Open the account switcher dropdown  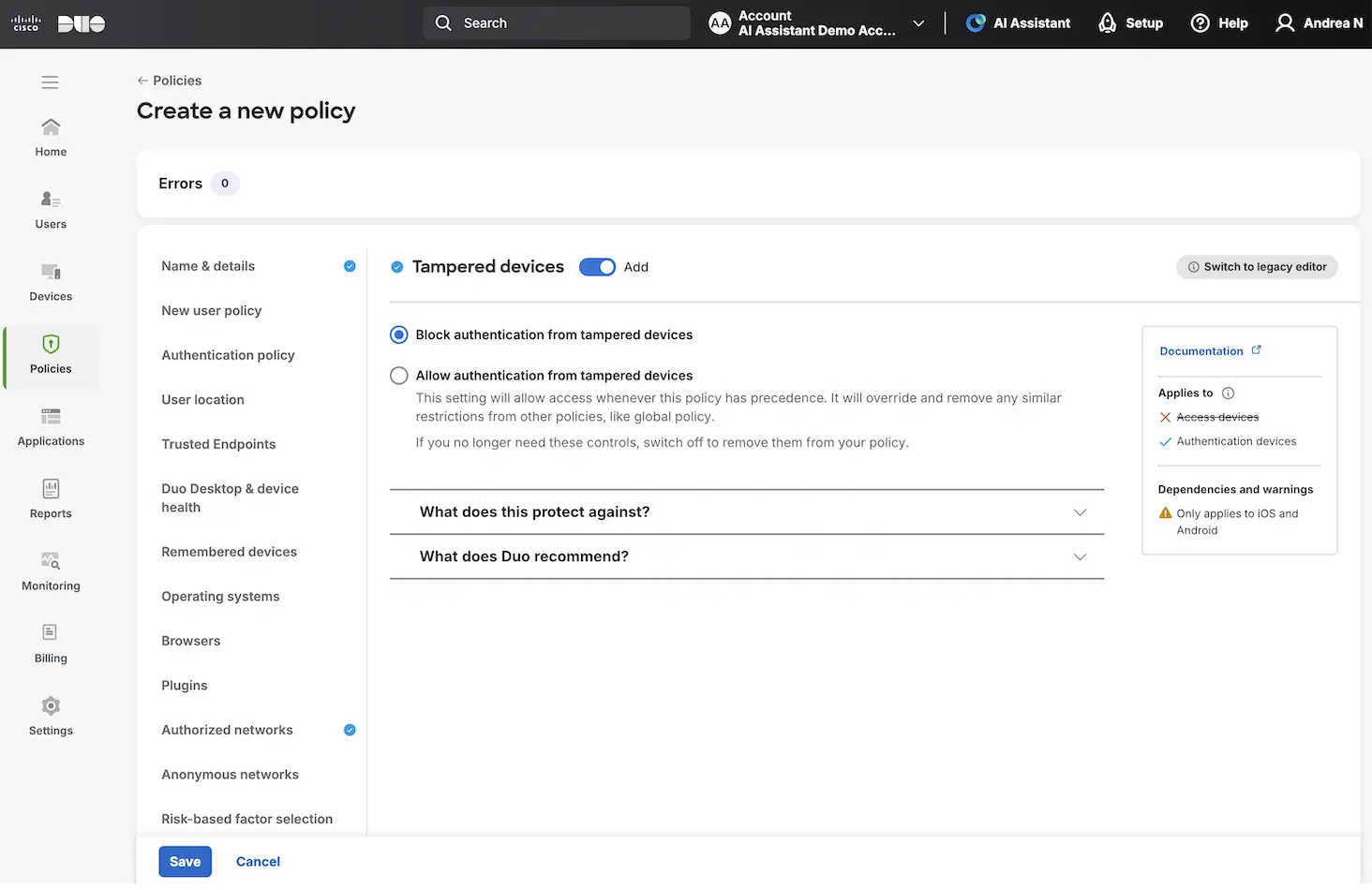[917, 22]
